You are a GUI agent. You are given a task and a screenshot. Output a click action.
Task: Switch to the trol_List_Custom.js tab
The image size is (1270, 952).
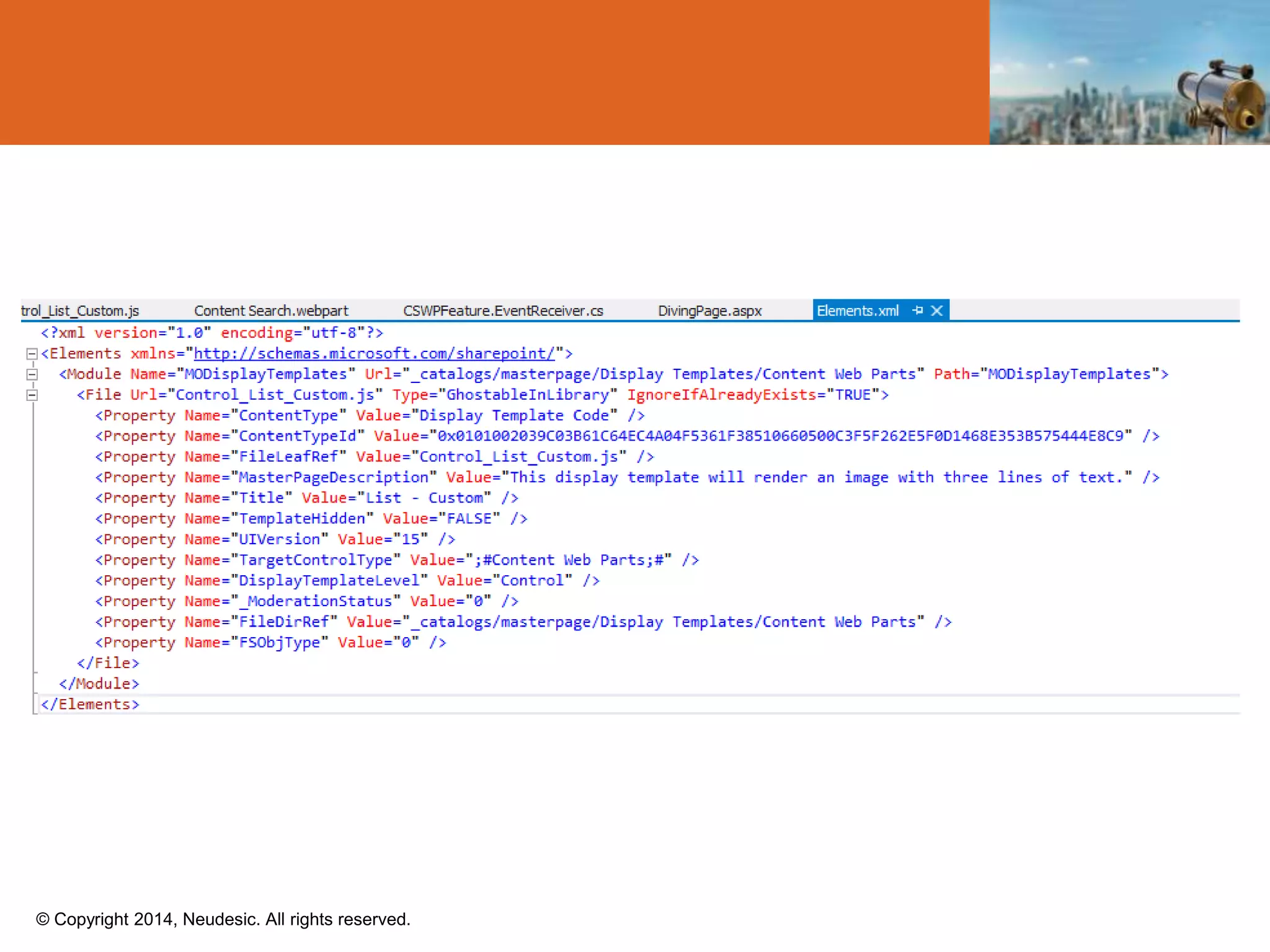[x=80, y=311]
